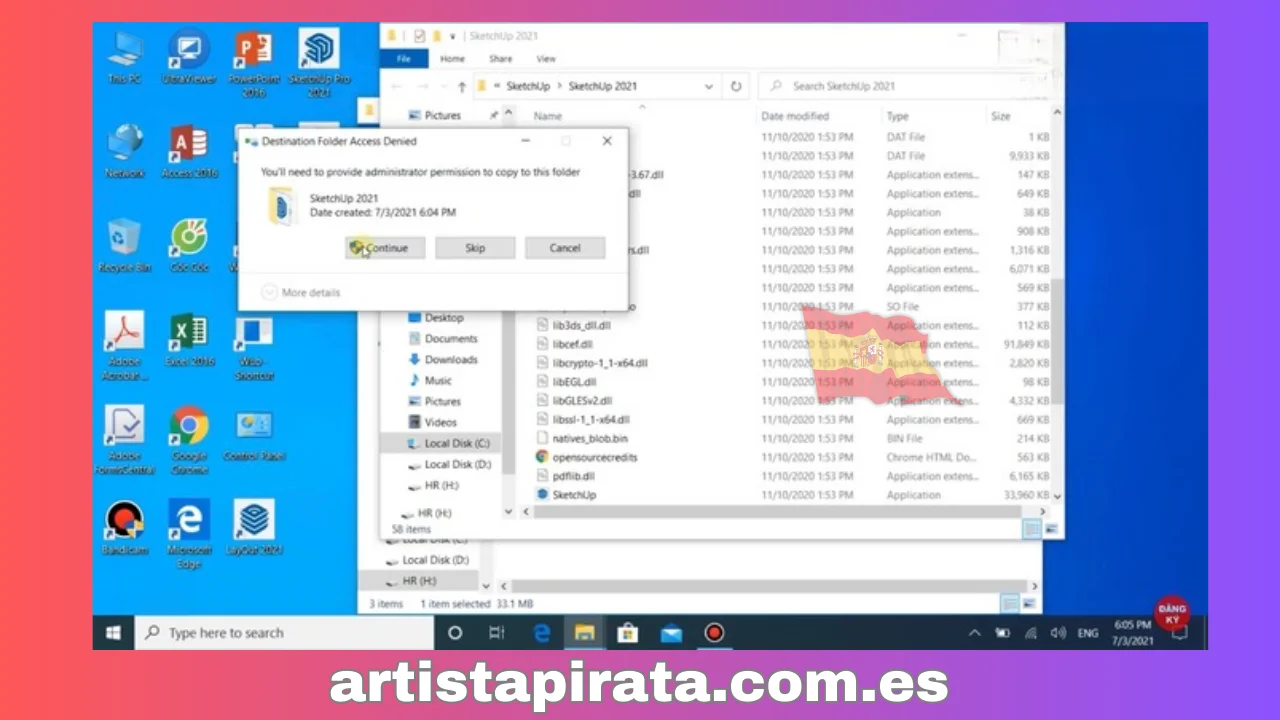
Task: Select Downloads in the navigation pane
Action: click(x=451, y=359)
